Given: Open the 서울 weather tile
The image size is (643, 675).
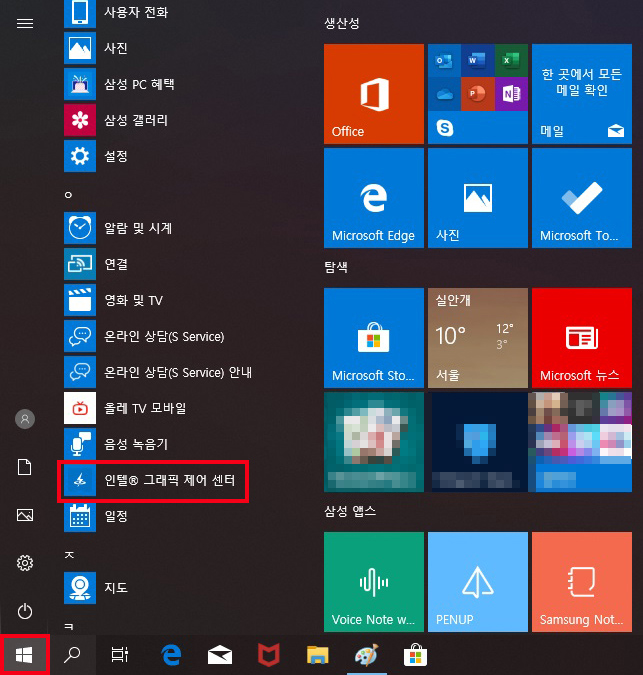Looking at the screenshot, I should coord(478,338).
